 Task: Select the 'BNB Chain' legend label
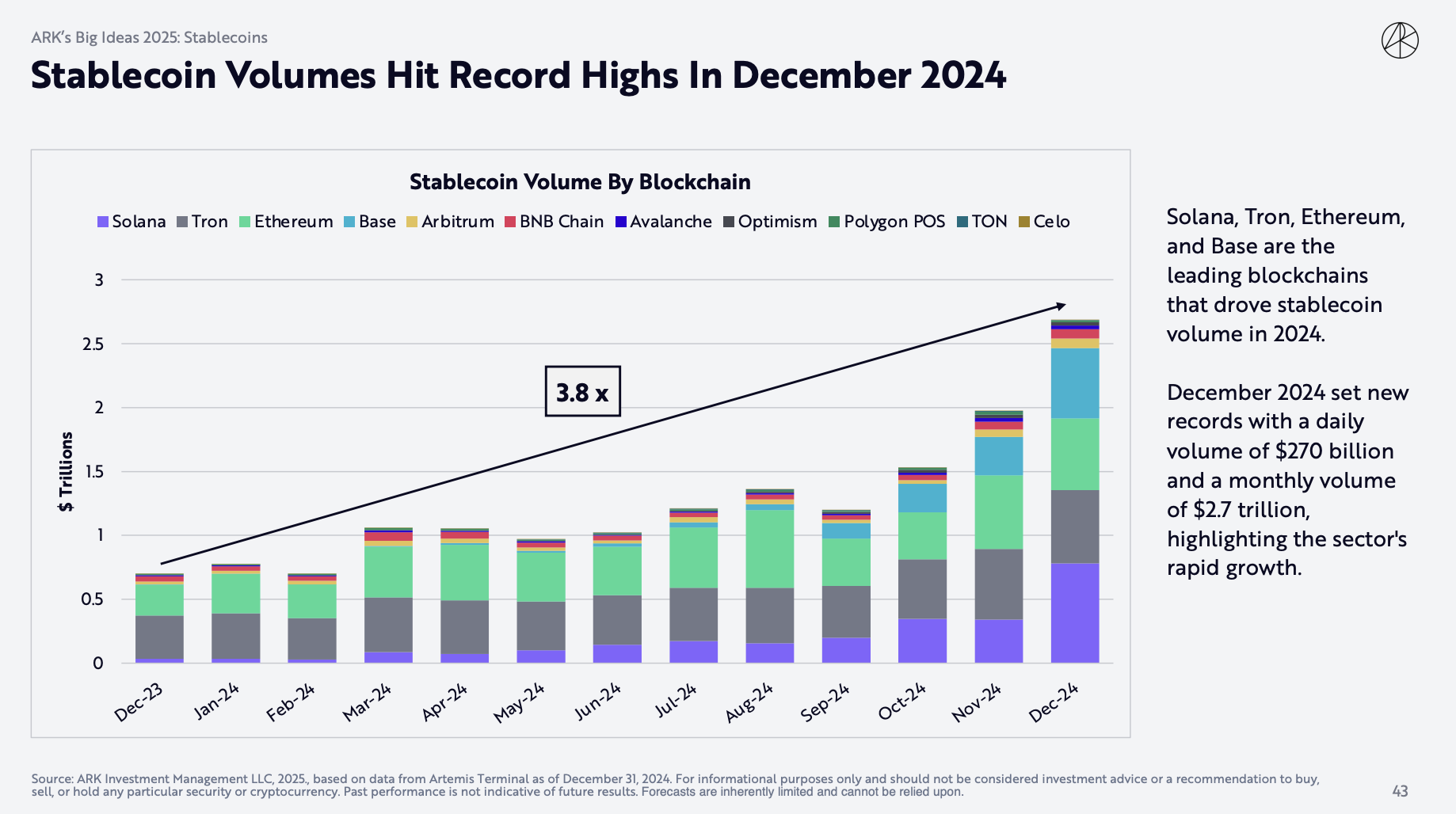(562, 222)
